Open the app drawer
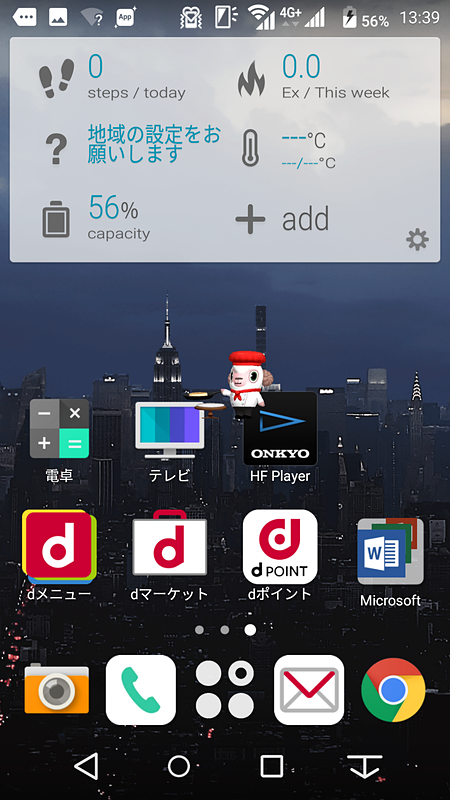The image size is (450, 800). (x=225, y=690)
